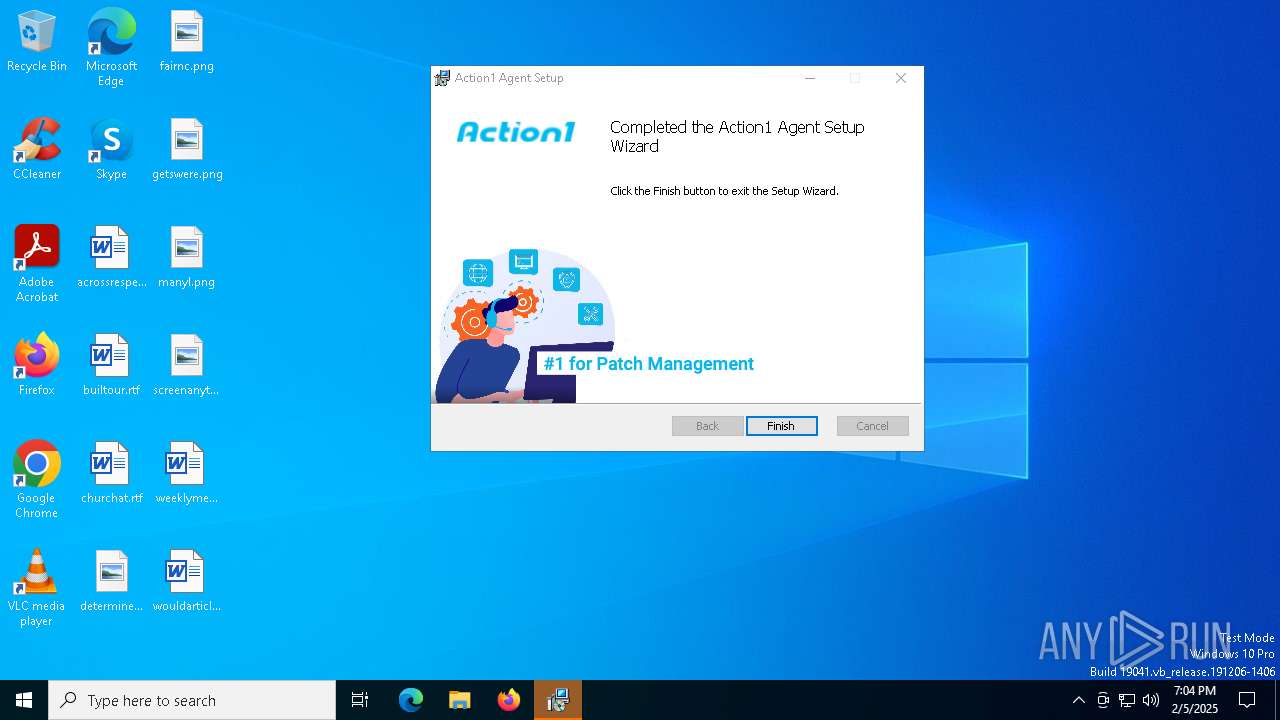The width and height of the screenshot is (1280, 720).
Task: Launch Firefox from the taskbar
Action: 509,700
